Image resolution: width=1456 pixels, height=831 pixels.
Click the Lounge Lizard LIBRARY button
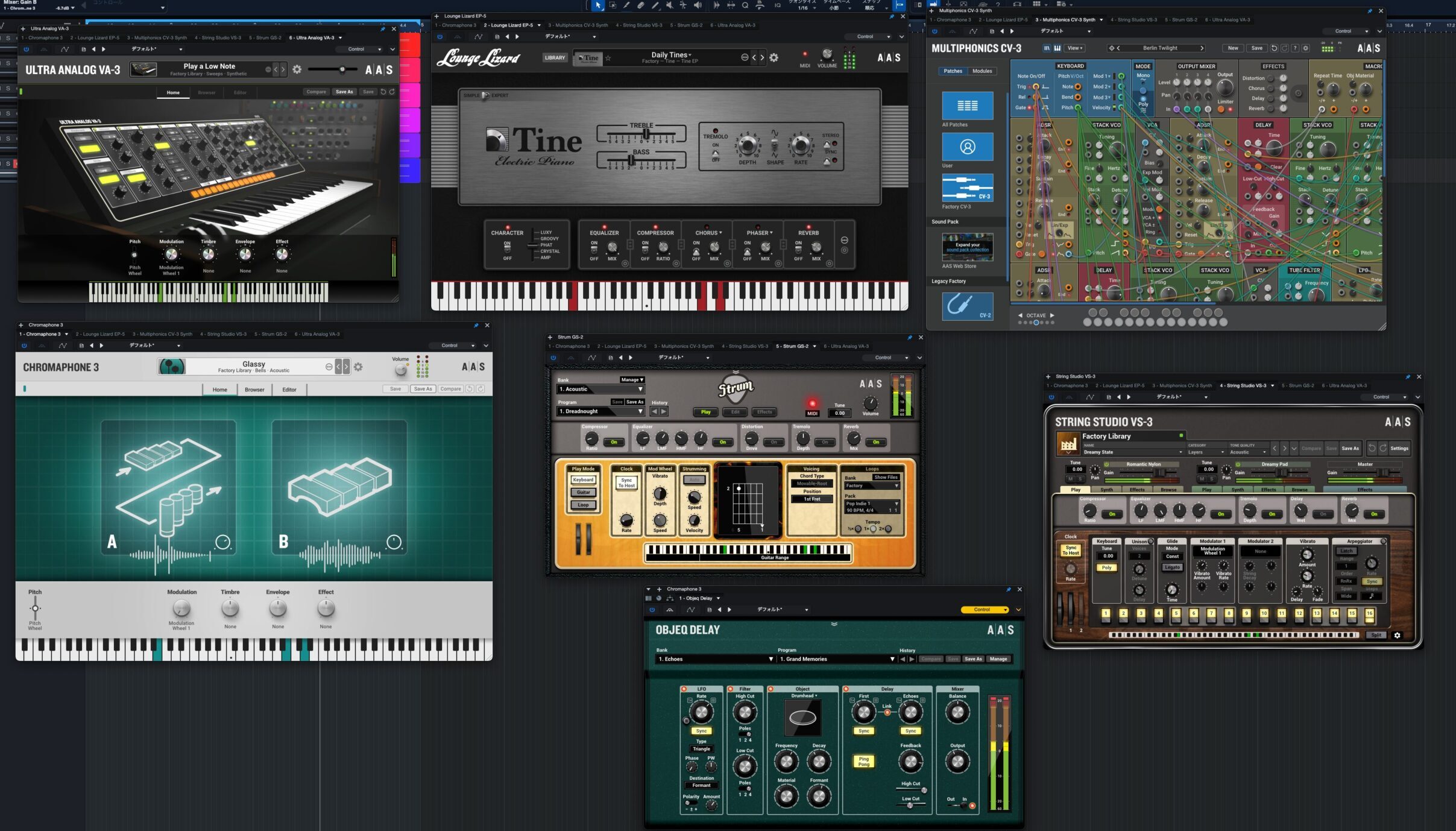[x=555, y=58]
